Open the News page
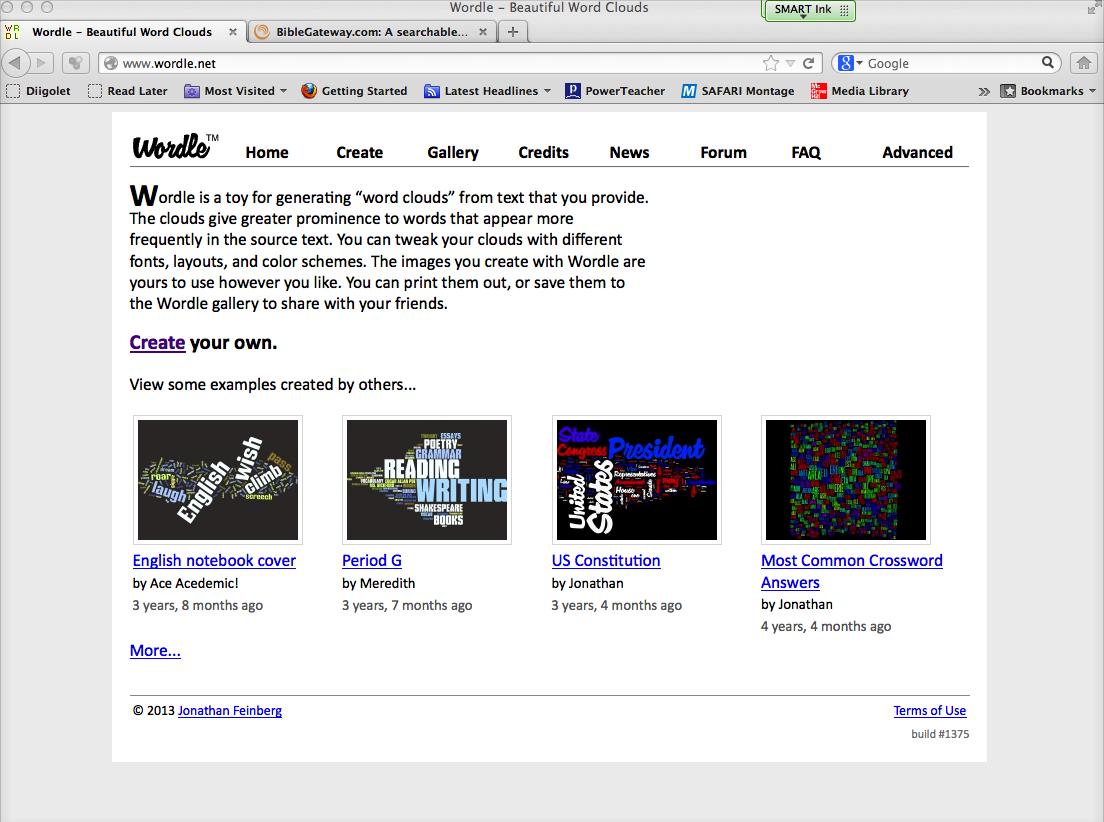 coord(629,152)
